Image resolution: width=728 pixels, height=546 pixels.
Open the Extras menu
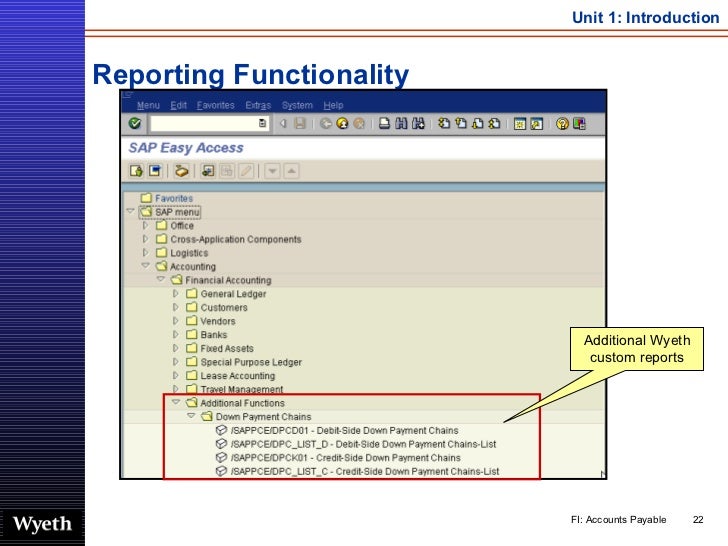tap(258, 105)
